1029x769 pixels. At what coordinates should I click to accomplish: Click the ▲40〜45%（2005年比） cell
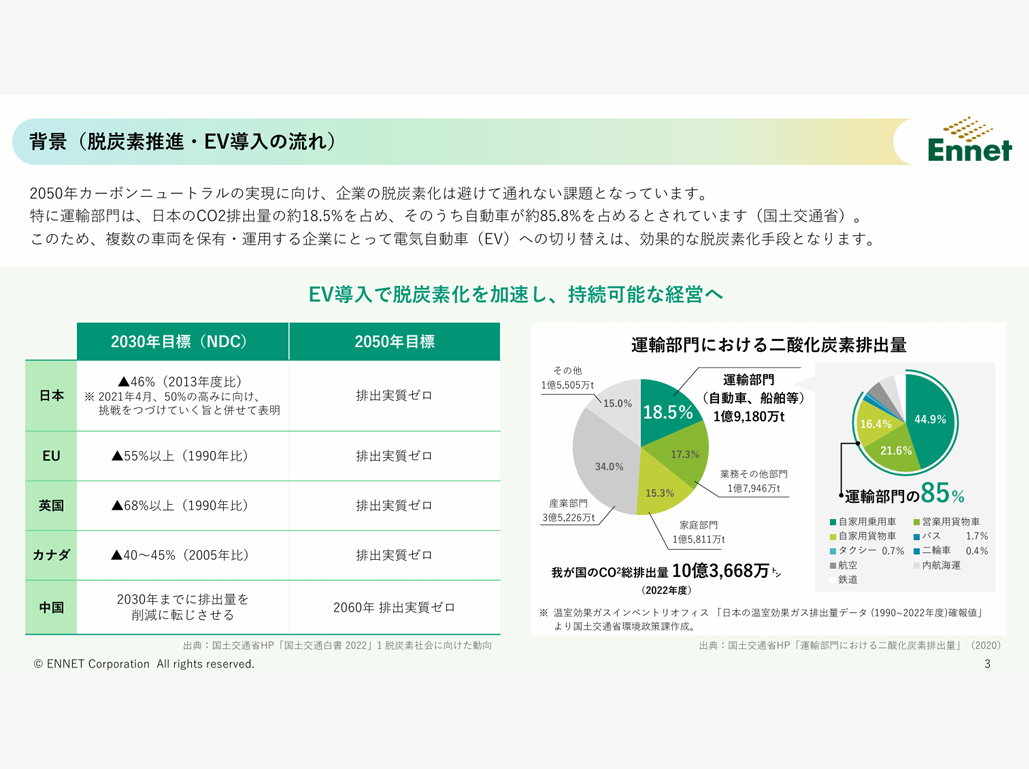(180, 555)
